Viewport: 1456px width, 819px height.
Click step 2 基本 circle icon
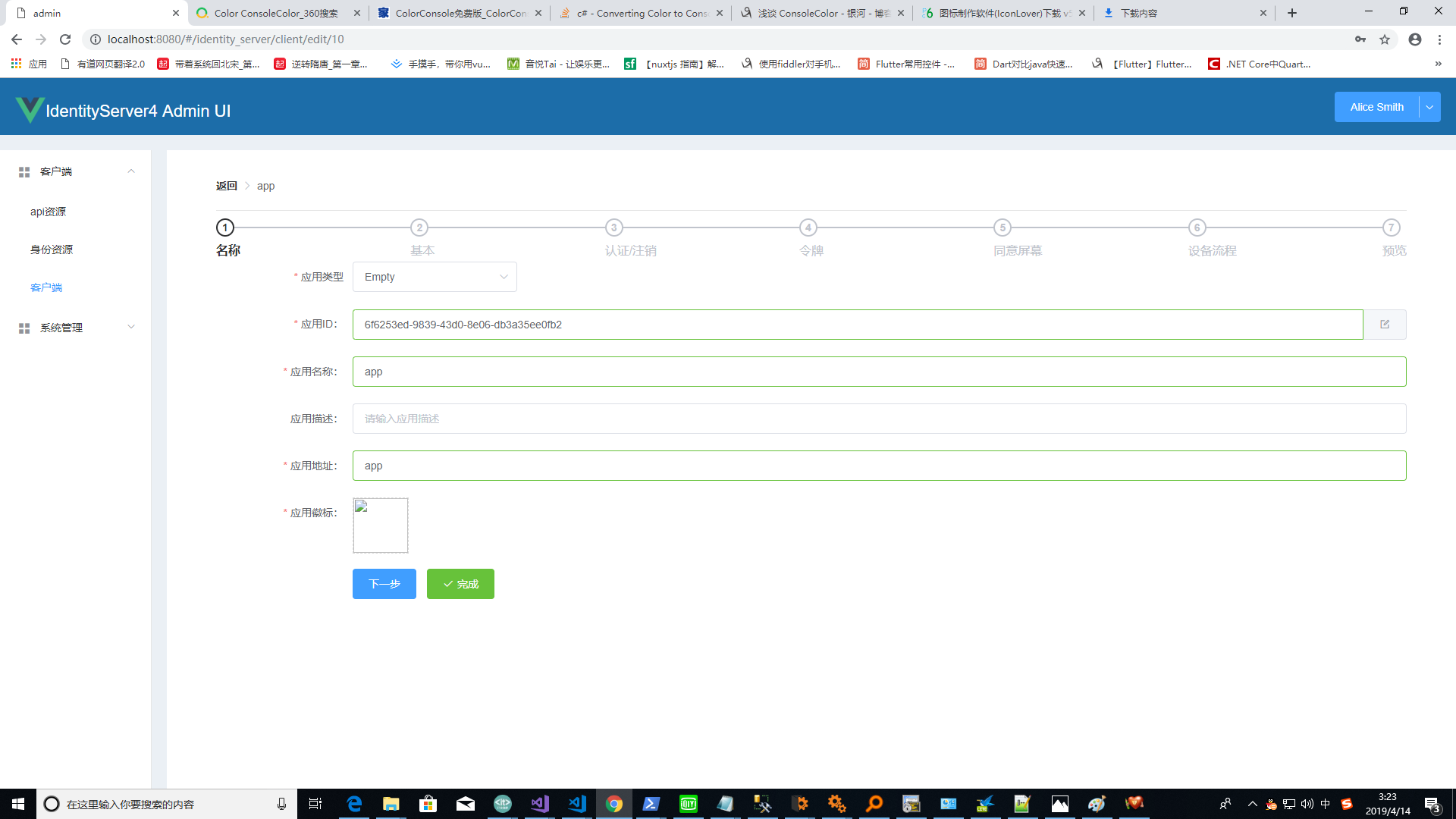click(x=419, y=227)
